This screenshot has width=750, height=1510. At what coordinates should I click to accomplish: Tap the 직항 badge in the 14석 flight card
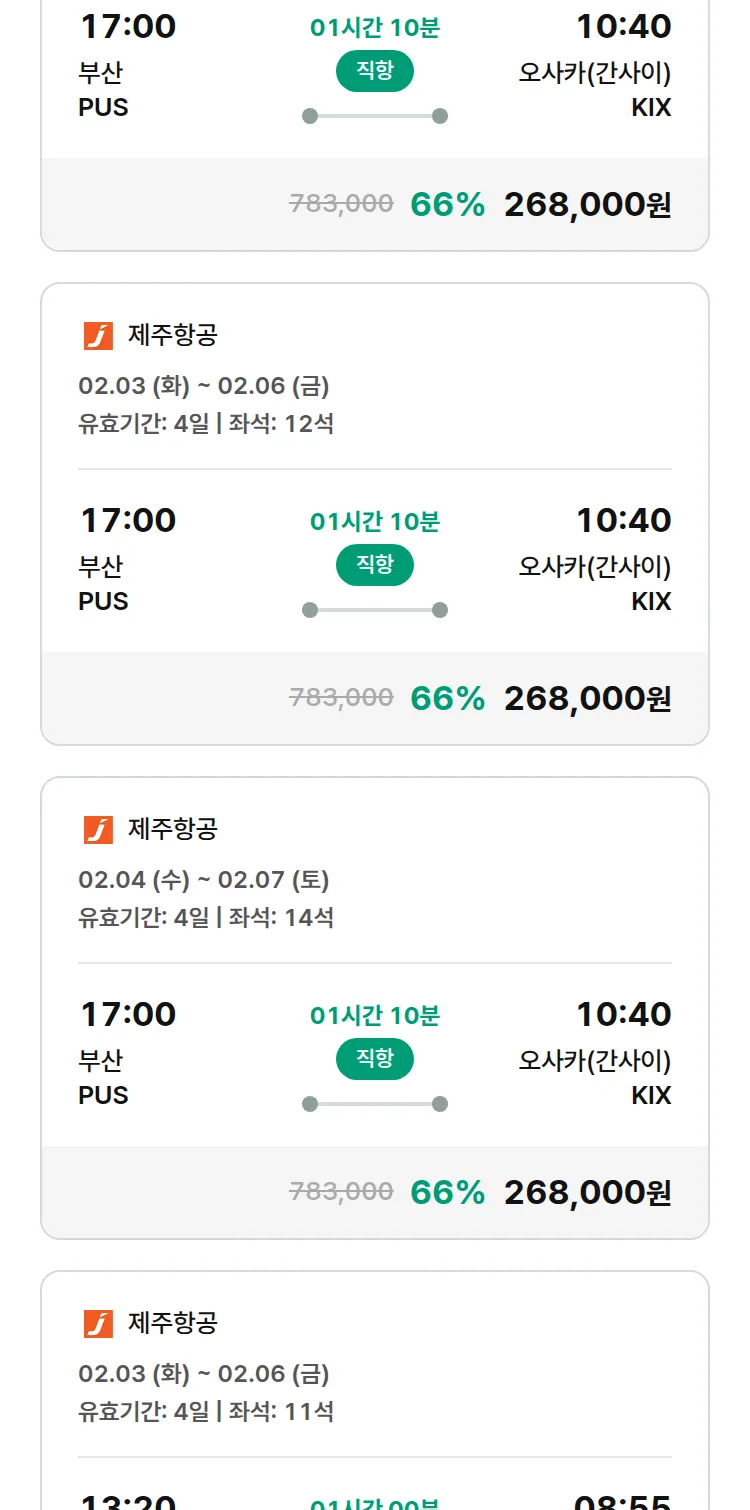(375, 1059)
